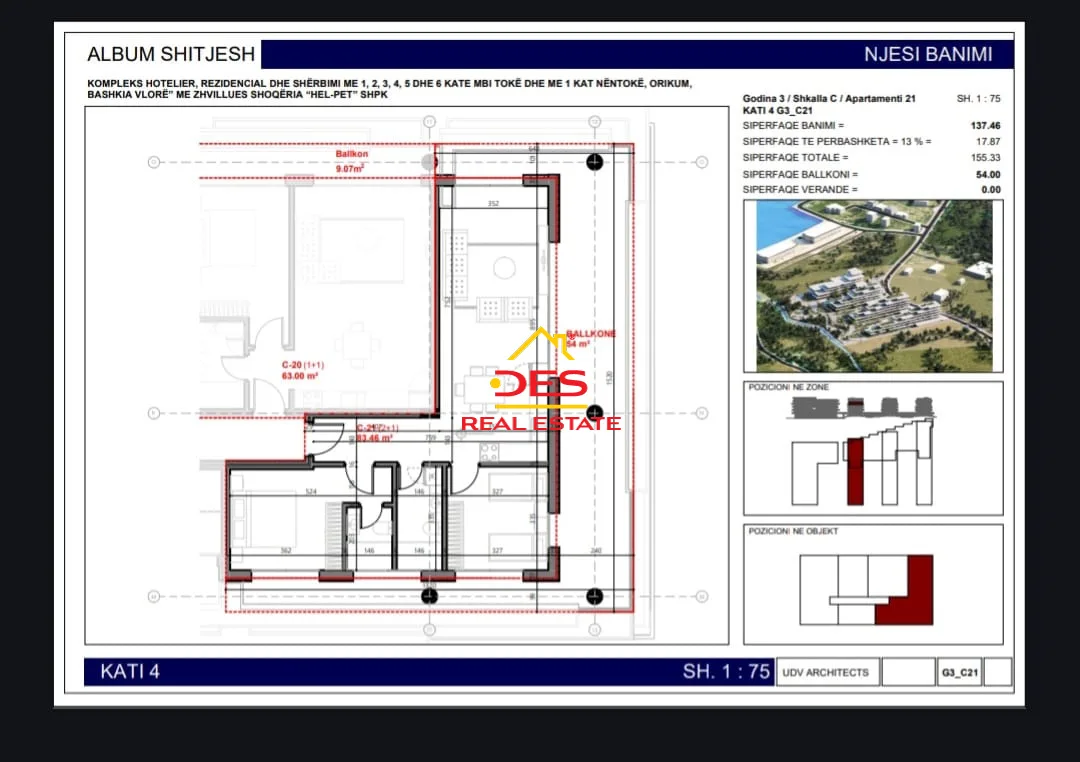Click the "SIPERFAQE TOTALE =" label

795,157
